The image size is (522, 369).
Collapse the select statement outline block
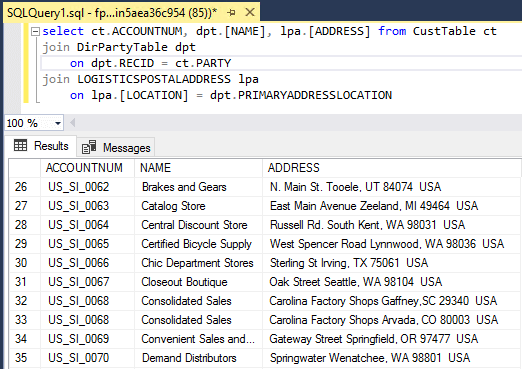pyautogui.click(x=35, y=32)
